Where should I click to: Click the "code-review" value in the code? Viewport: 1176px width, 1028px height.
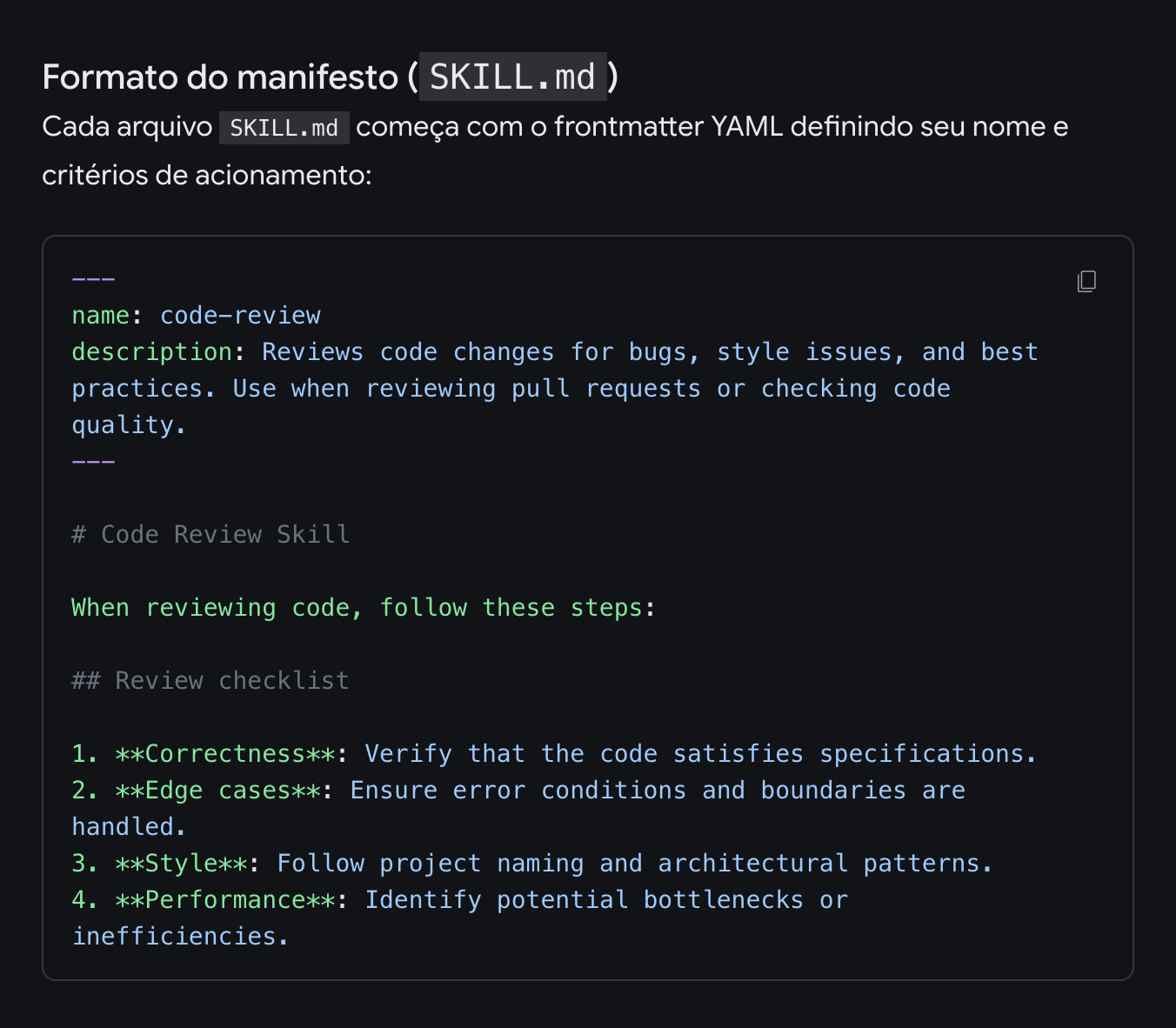point(240,315)
